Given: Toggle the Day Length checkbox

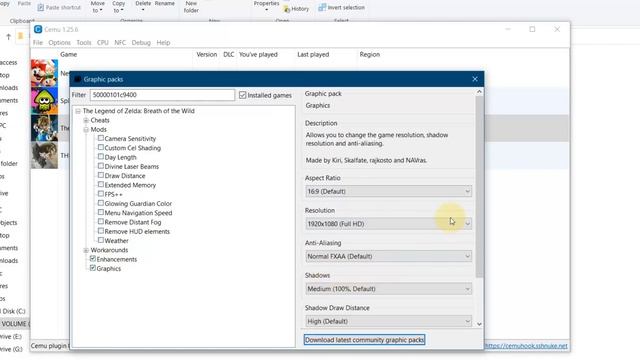Looking at the screenshot, I should click(x=100, y=157).
